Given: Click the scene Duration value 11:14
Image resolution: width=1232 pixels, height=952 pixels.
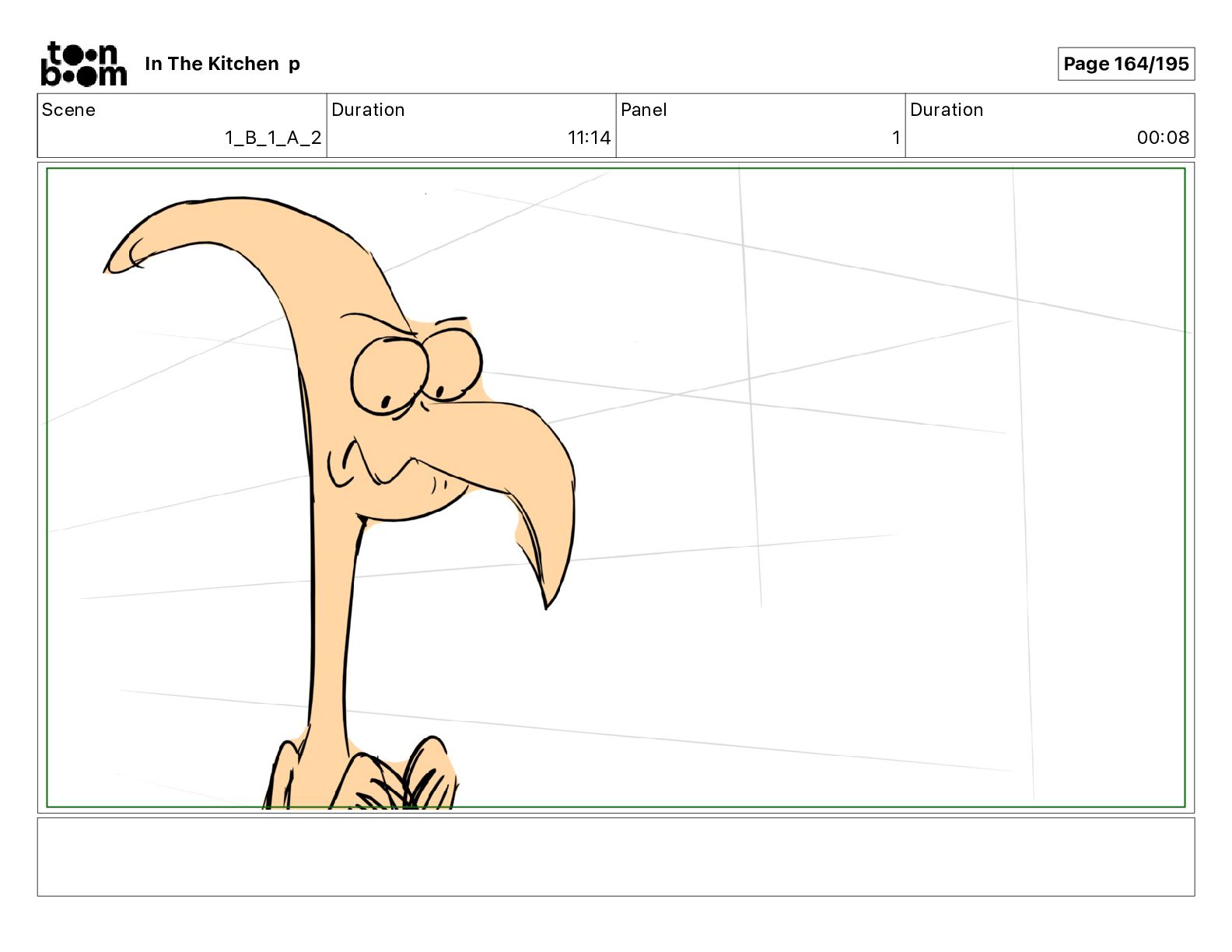Looking at the screenshot, I should (589, 138).
